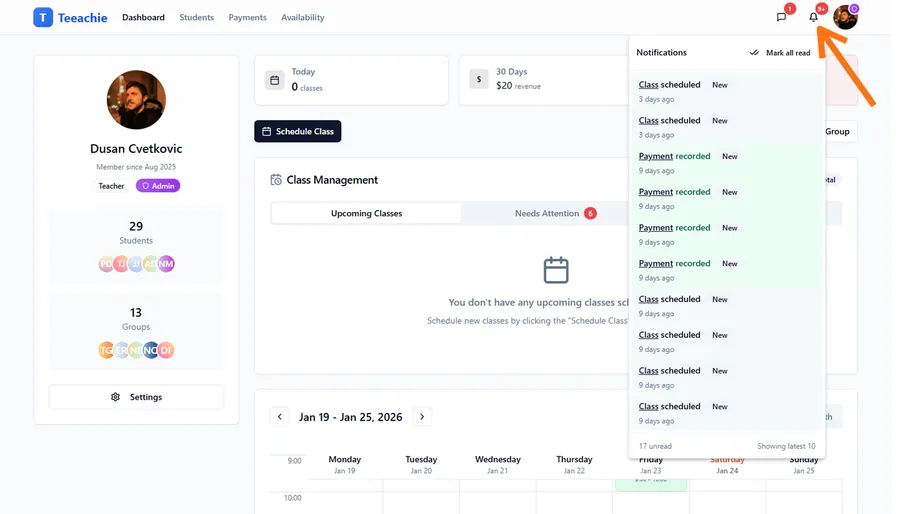Click the students avatar group

(136, 264)
